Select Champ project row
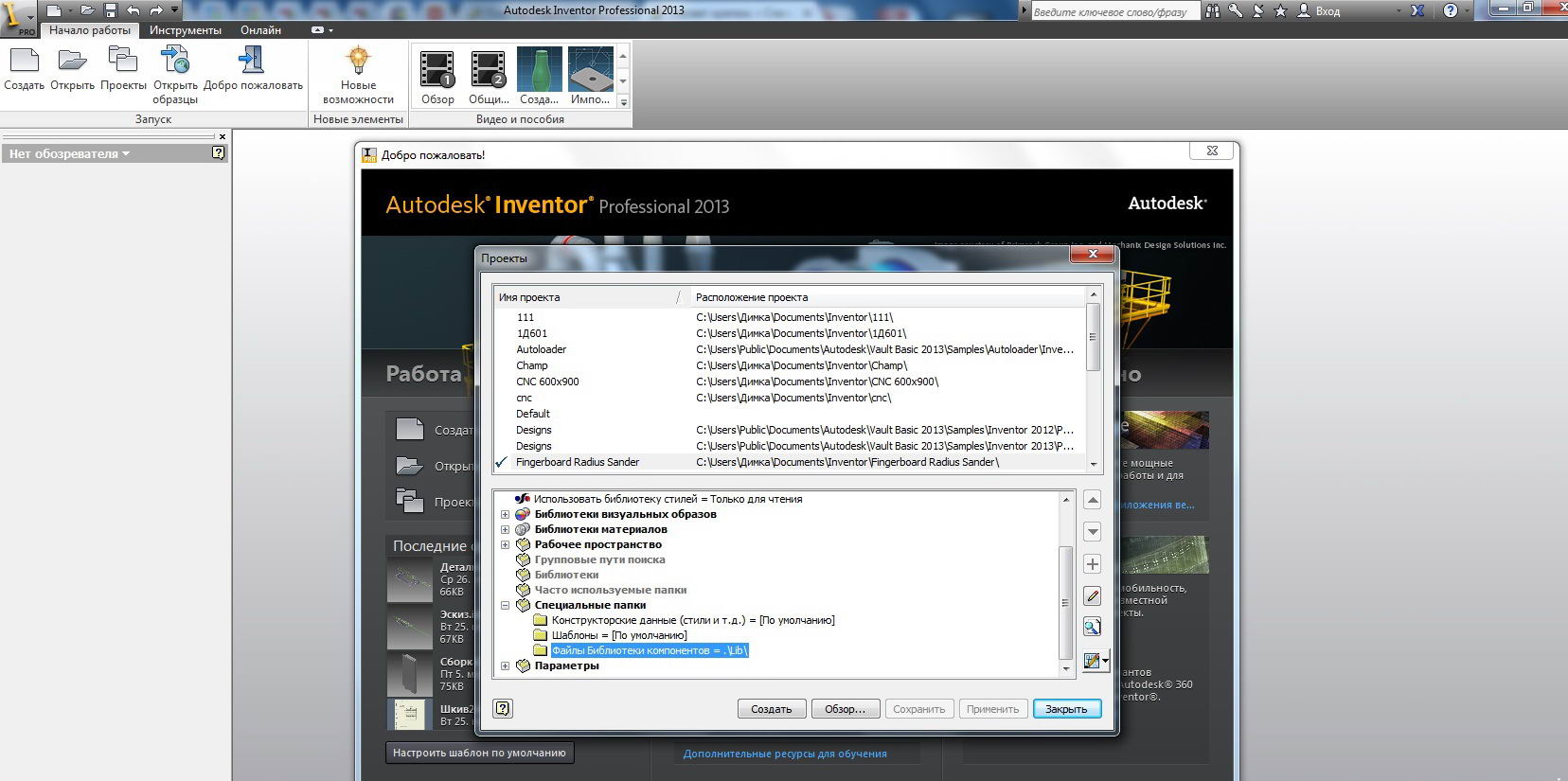 click(x=789, y=365)
